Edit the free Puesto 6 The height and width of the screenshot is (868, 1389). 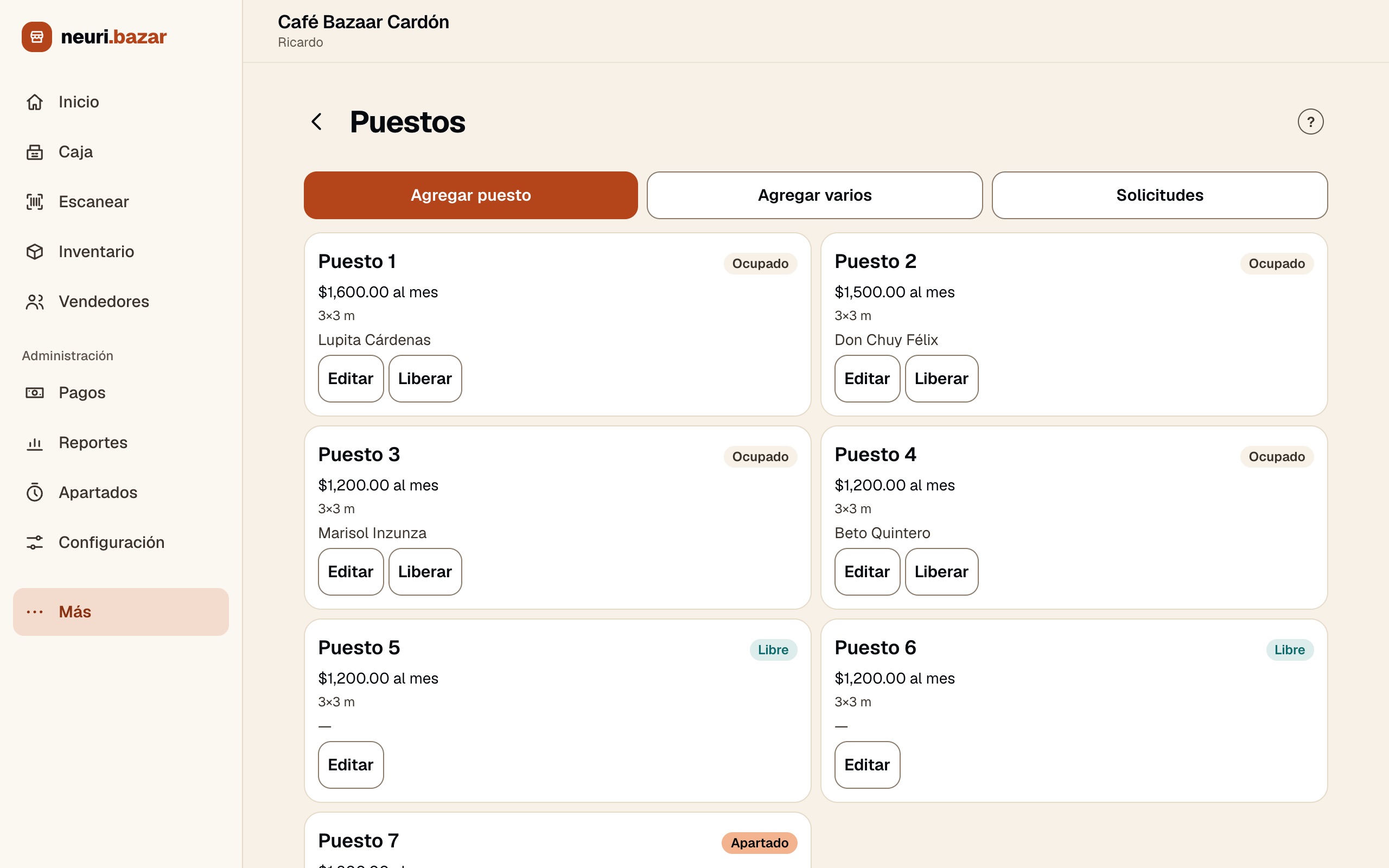(x=867, y=765)
